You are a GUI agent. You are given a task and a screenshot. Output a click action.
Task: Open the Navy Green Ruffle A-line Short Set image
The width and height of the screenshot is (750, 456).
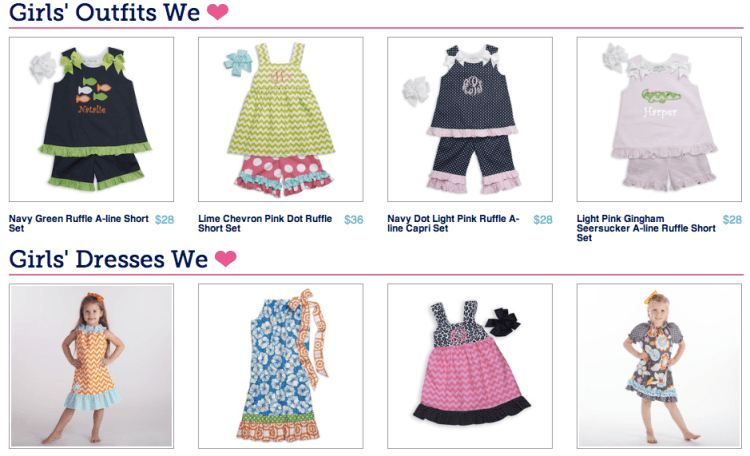click(91, 119)
